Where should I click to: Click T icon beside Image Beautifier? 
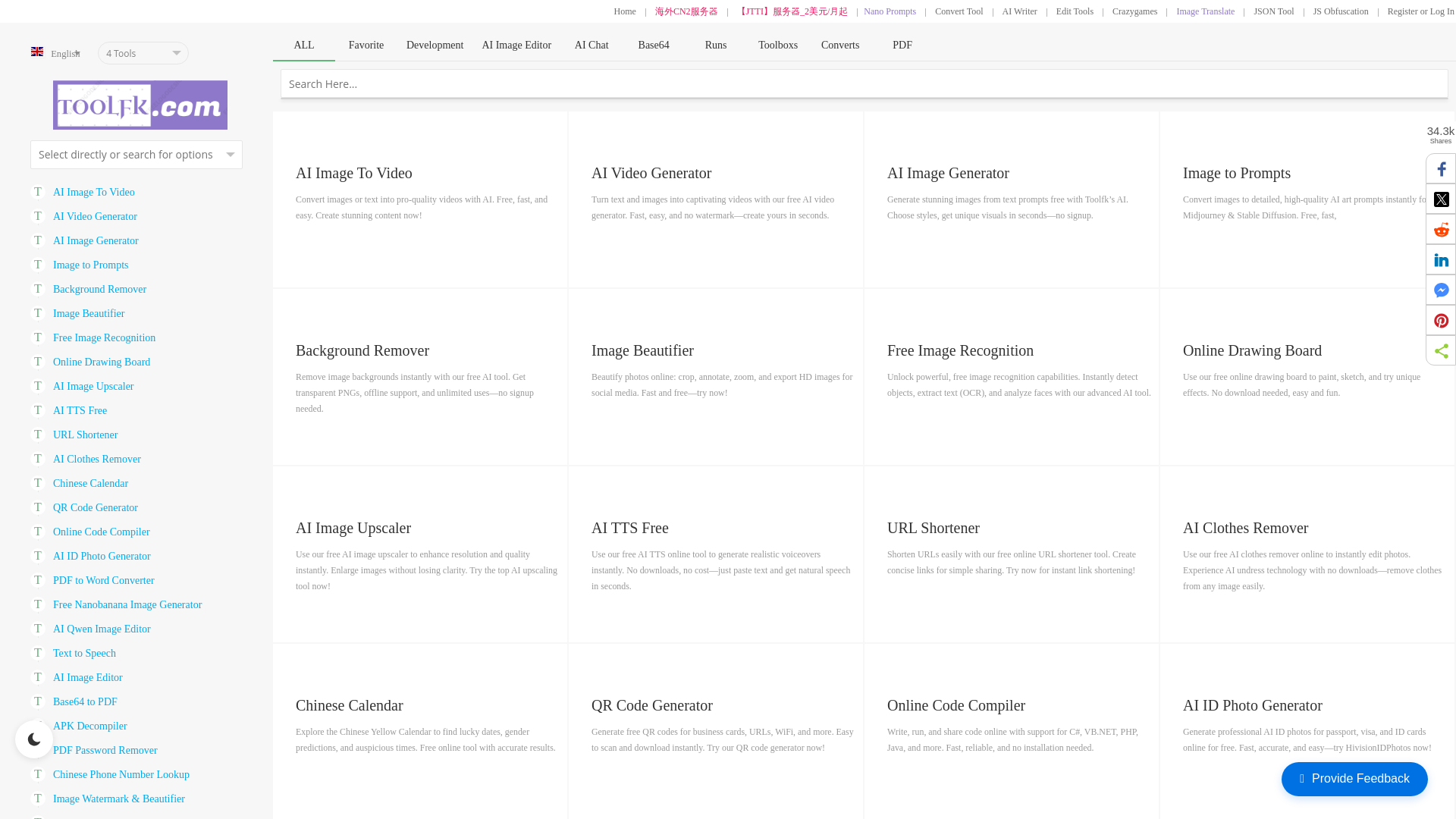[38, 313]
